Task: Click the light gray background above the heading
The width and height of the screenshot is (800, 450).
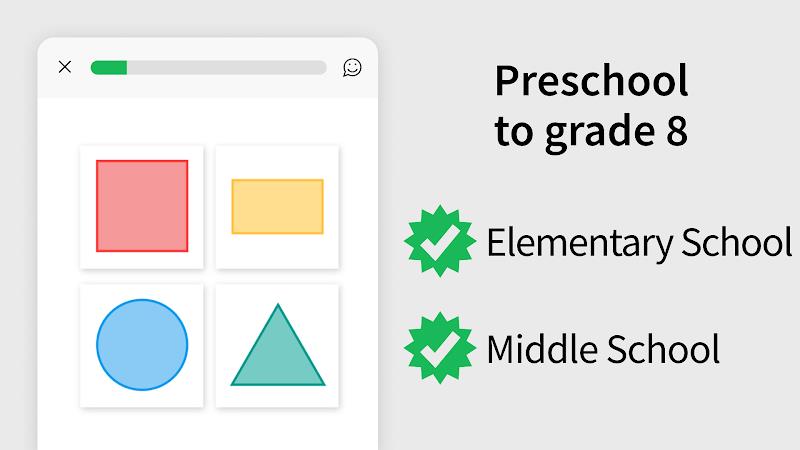Action: coord(592,28)
